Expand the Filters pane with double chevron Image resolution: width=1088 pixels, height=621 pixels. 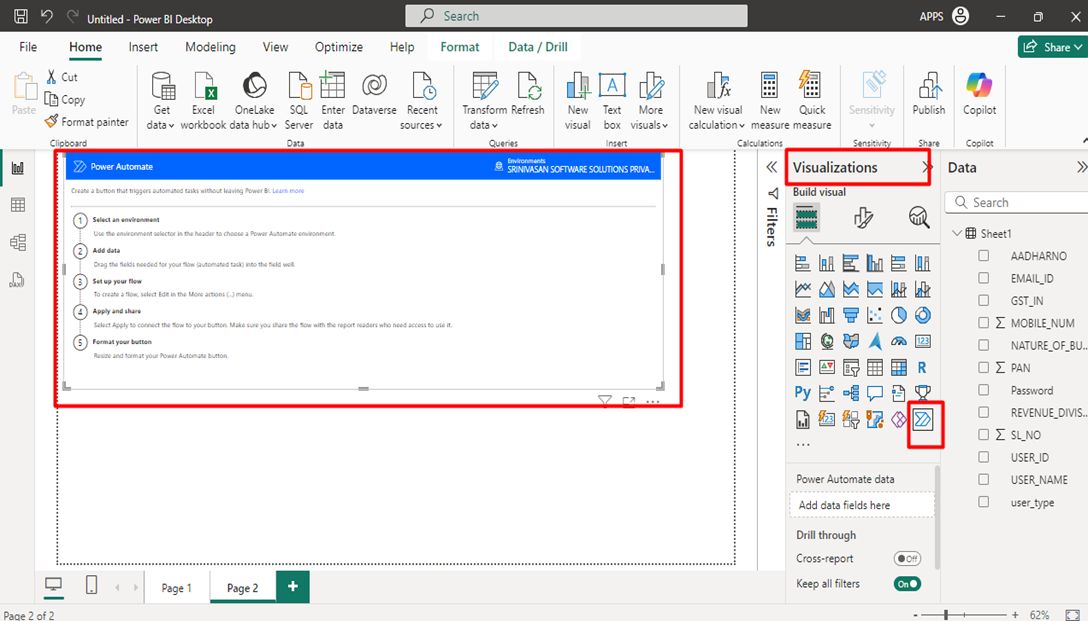[x=772, y=167]
